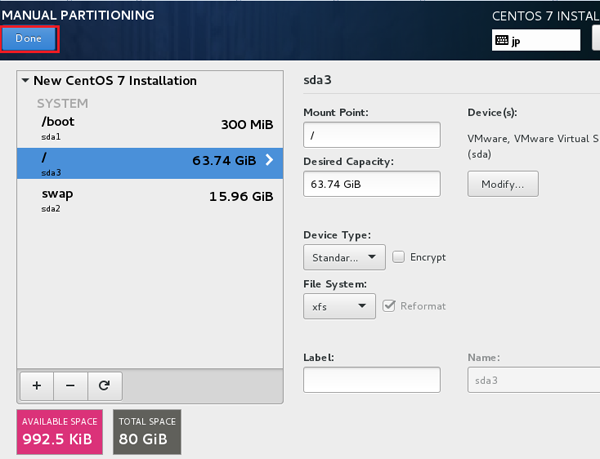The image size is (600, 459).
Task: Click the Total Space 80 GiB box
Action: point(146,430)
